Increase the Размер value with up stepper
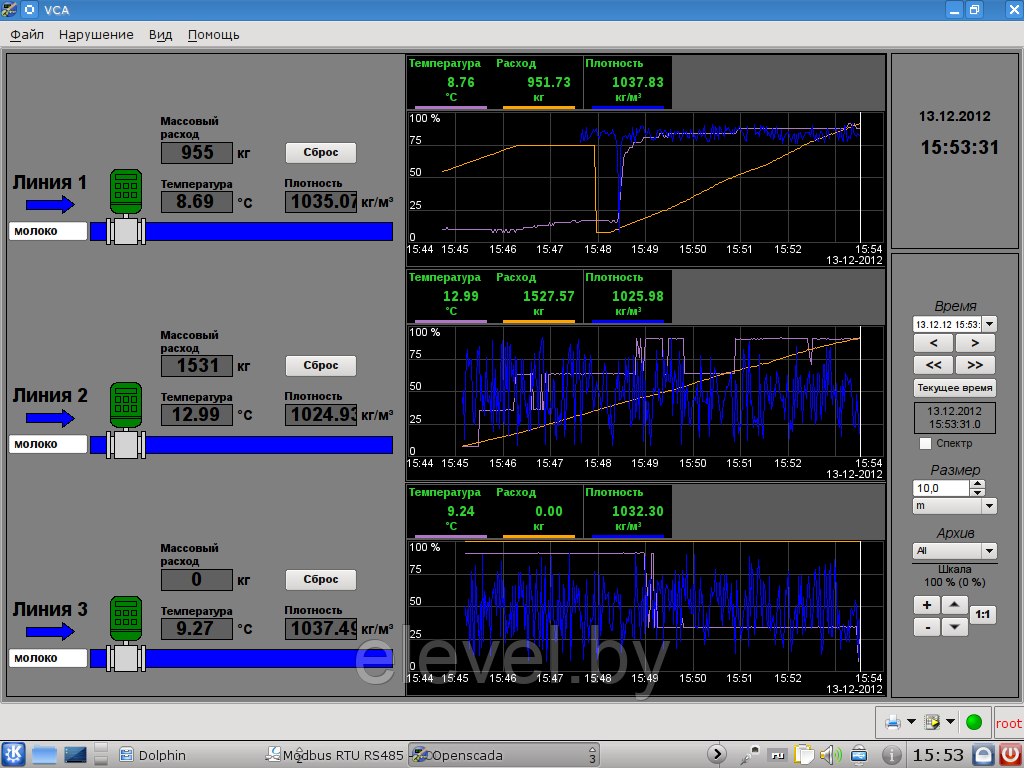Screen dimensions: 1024x768 tap(978, 484)
